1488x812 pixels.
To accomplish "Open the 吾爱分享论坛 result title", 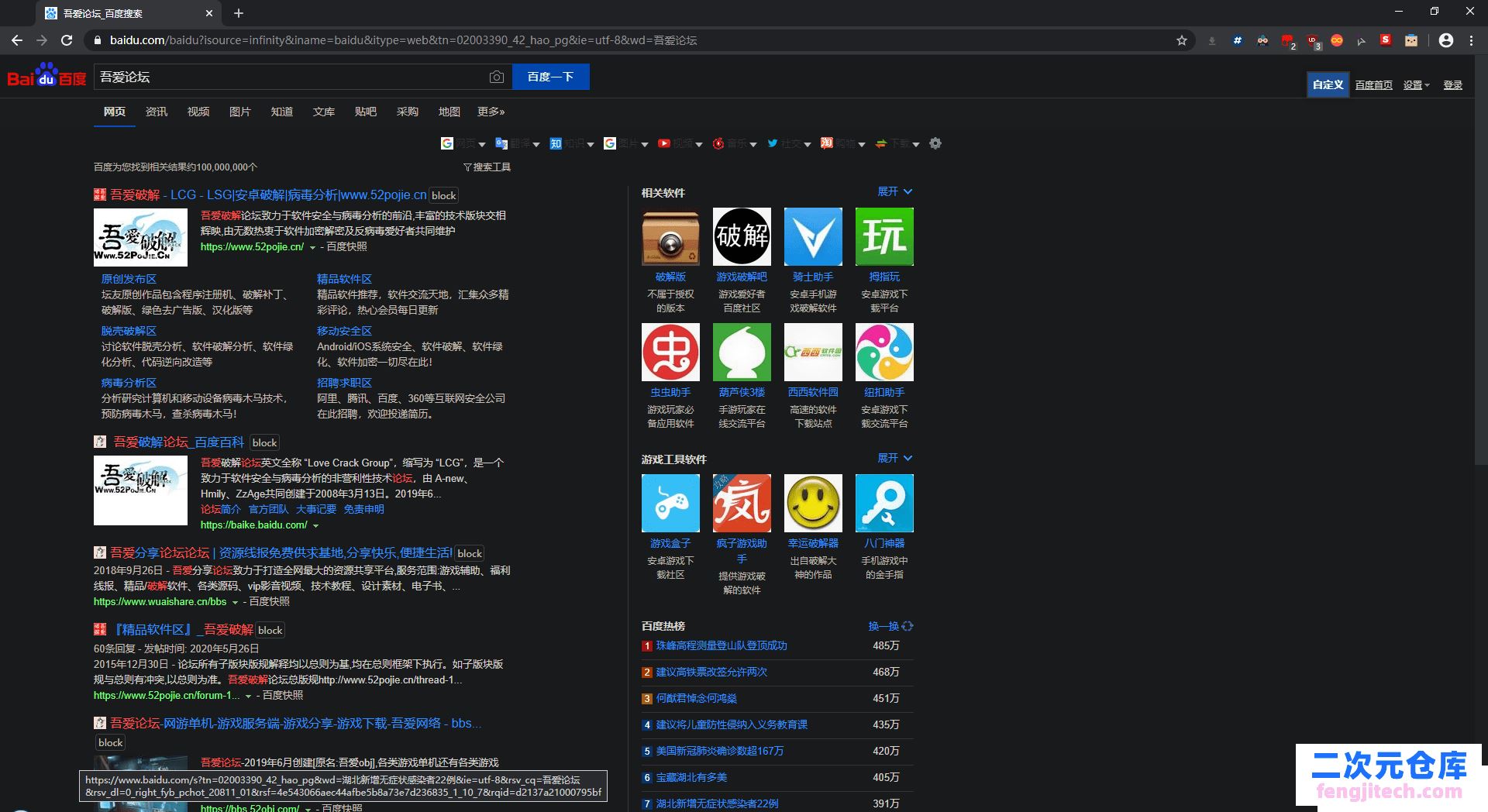I will coord(281,552).
